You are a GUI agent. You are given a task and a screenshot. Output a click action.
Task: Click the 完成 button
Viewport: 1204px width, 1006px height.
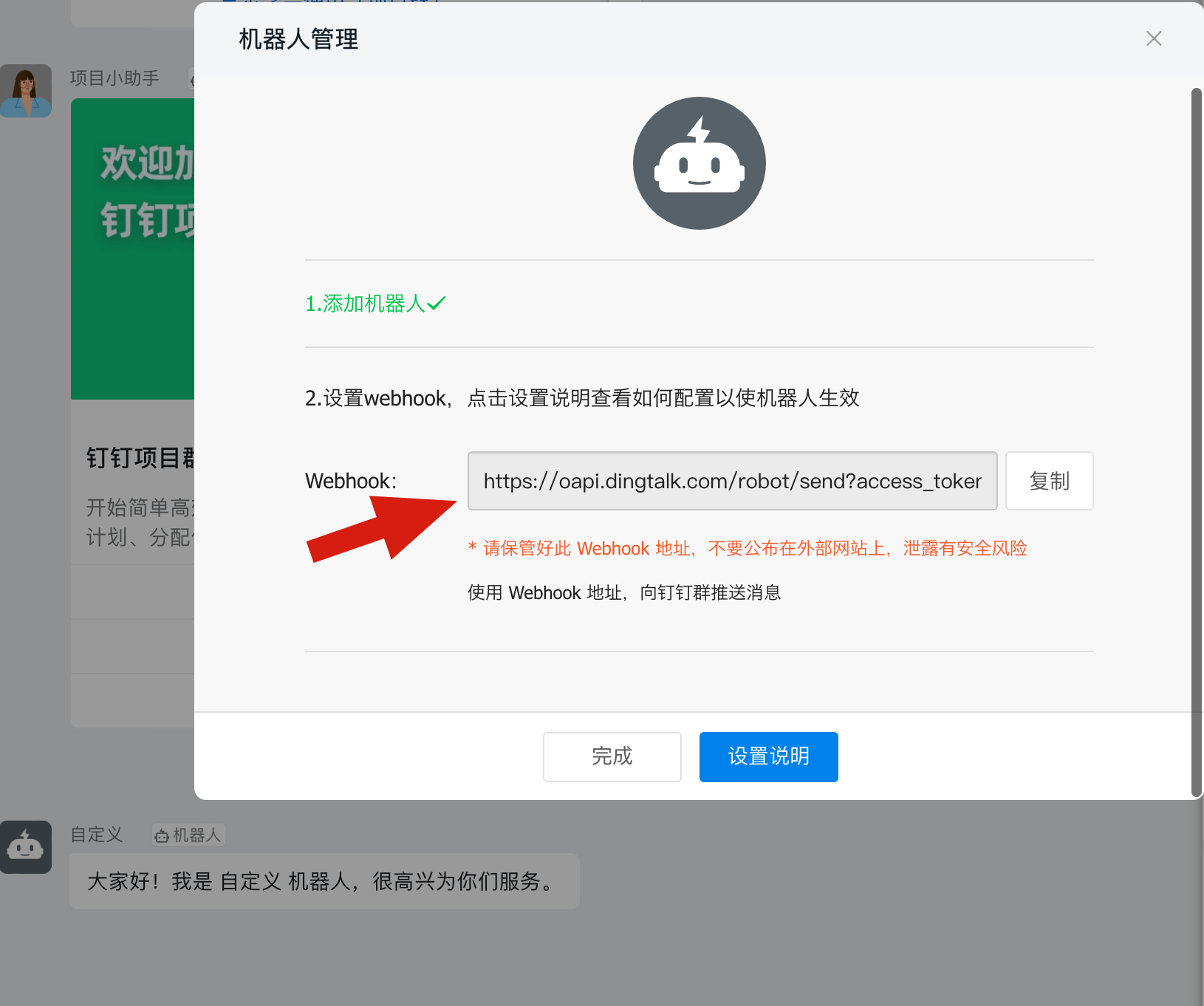click(612, 756)
